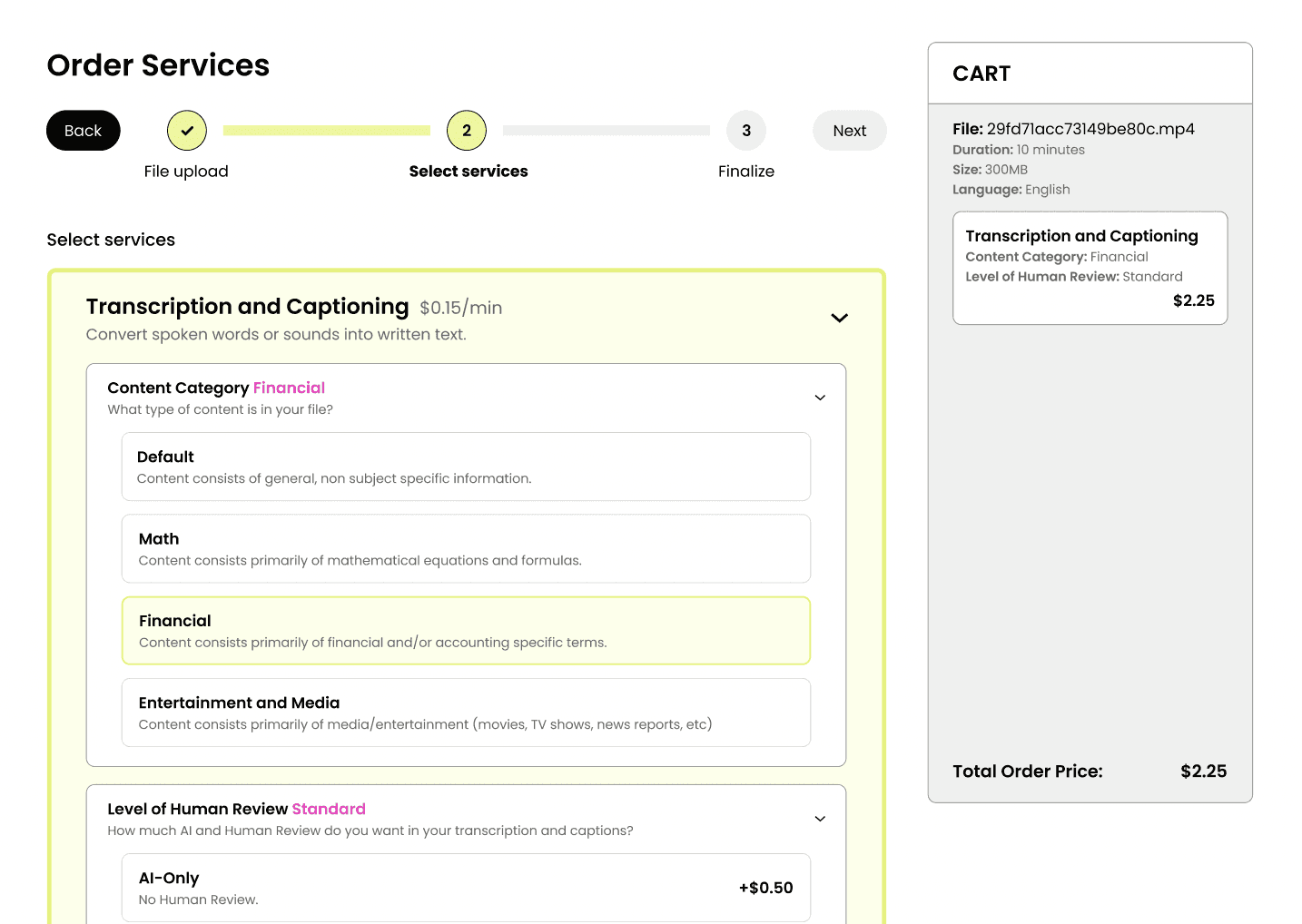Collapse the Transcription and Captioning section
This screenshot has width=1302, height=924.
tap(839, 318)
